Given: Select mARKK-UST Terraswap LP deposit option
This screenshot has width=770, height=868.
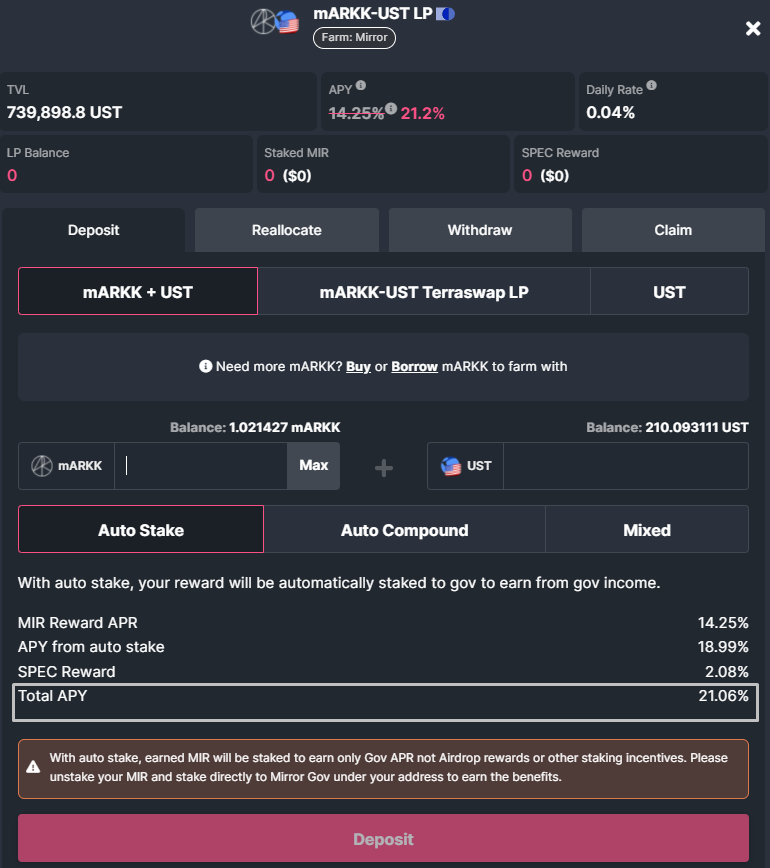Looking at the screenshot, I should click(x=424, y=292).
